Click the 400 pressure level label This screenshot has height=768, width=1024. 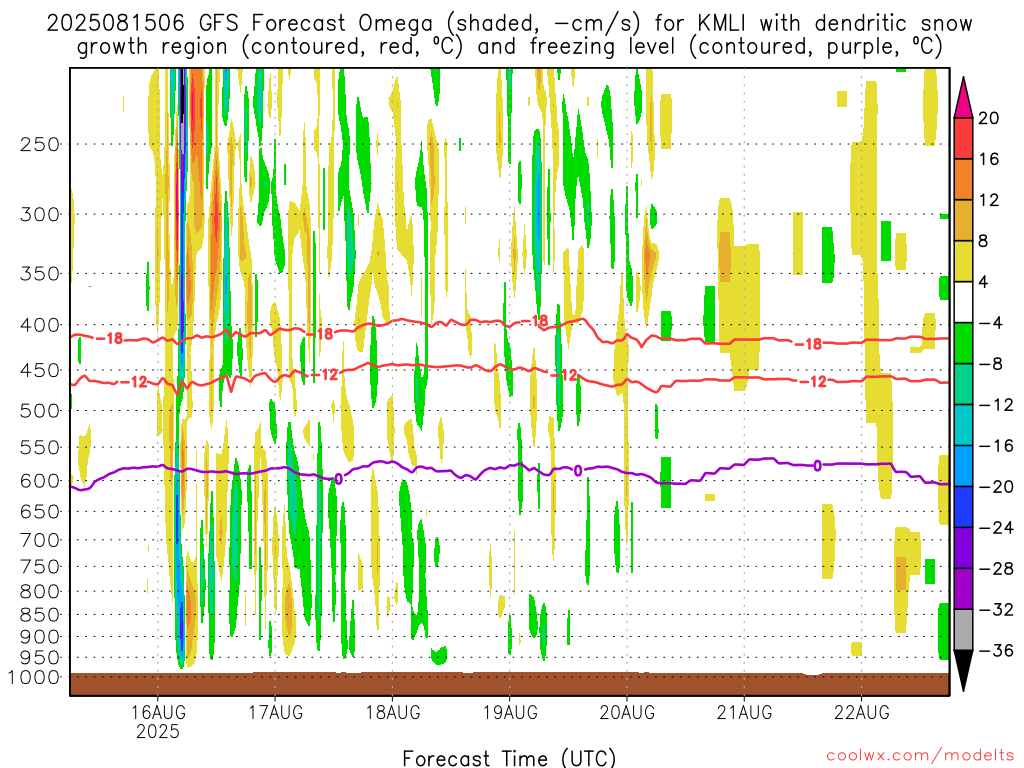click(x=40, y=325)
